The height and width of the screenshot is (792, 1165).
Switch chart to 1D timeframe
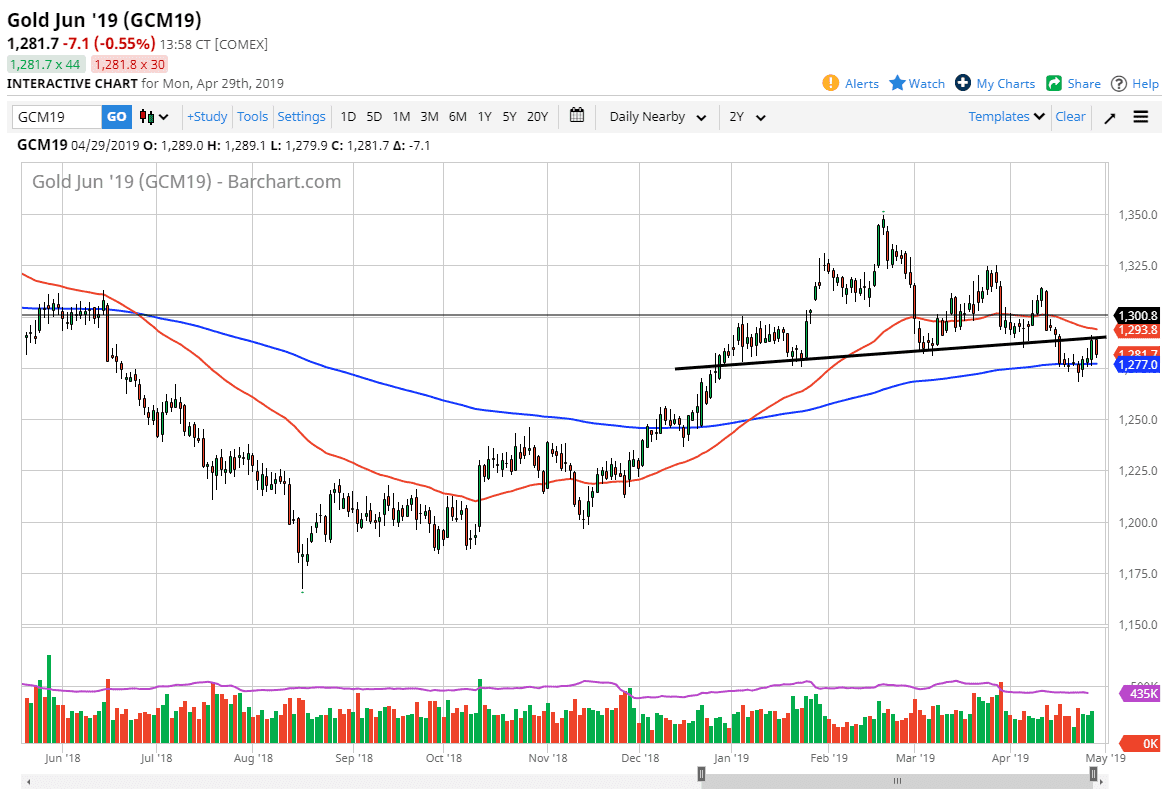coord(348,116)
